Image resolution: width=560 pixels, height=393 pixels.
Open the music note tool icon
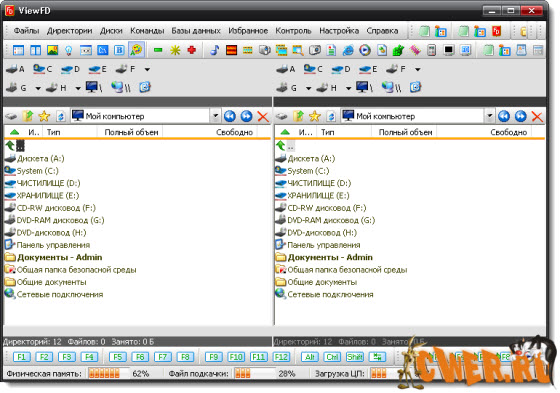[214, 50]
